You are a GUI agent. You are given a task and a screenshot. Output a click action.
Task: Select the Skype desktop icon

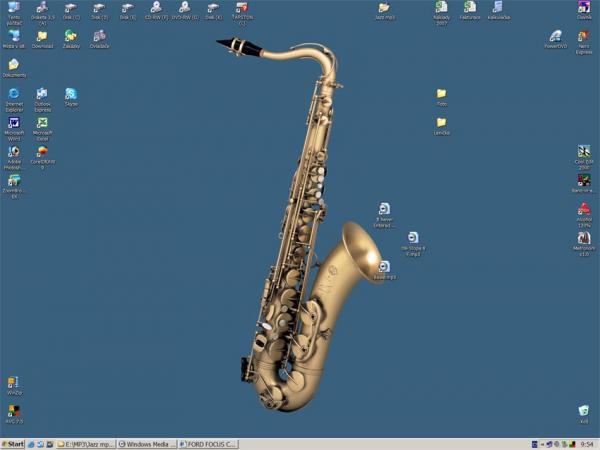(x=71, y=94)
